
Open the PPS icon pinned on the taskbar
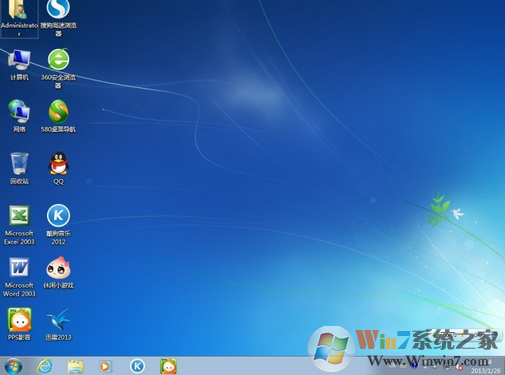(x=168, y=366)
